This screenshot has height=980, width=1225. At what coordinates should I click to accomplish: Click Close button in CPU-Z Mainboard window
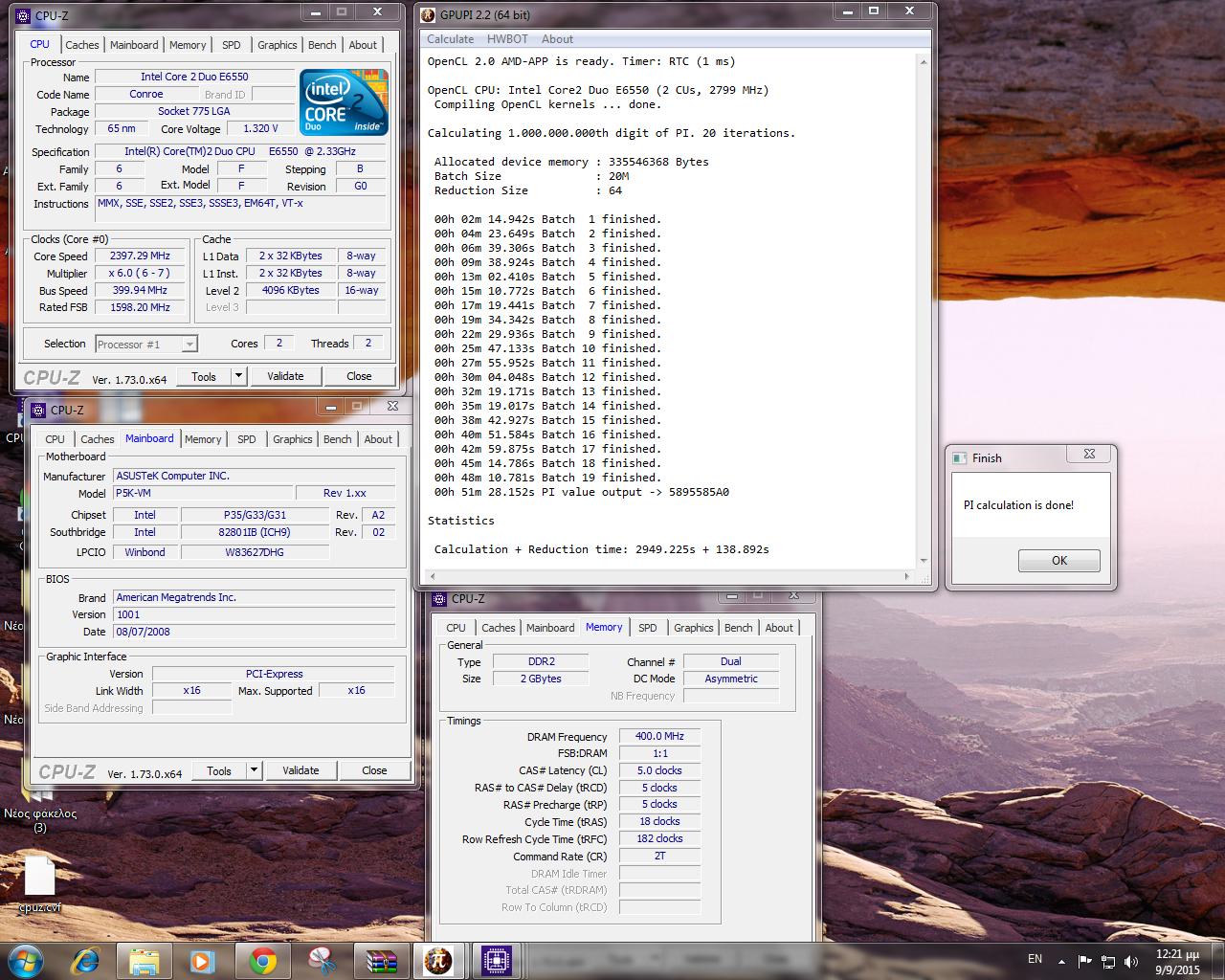pos(374,770)
